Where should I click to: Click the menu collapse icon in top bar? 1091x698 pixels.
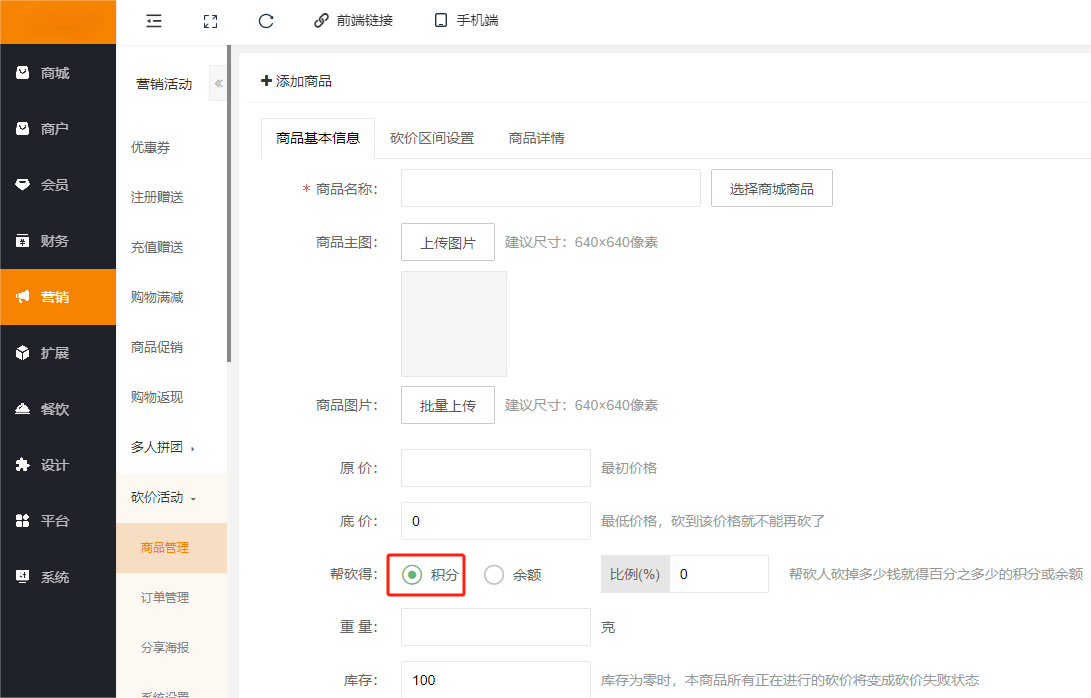tap(154, 21)
